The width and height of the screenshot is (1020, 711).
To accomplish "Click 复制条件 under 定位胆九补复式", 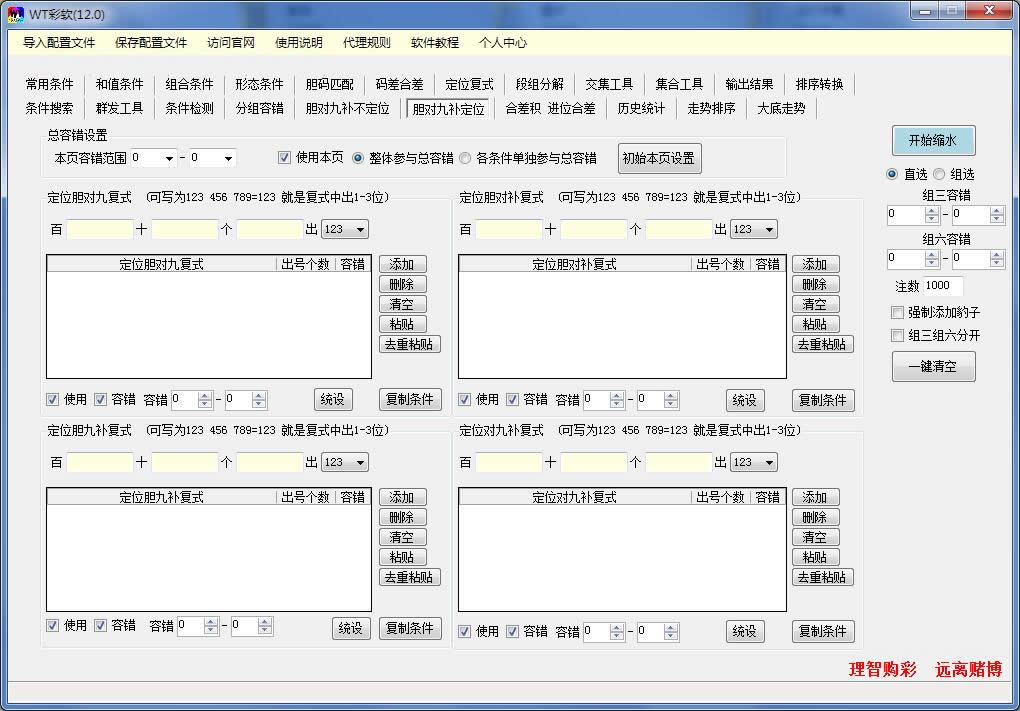I will [410, 628].
